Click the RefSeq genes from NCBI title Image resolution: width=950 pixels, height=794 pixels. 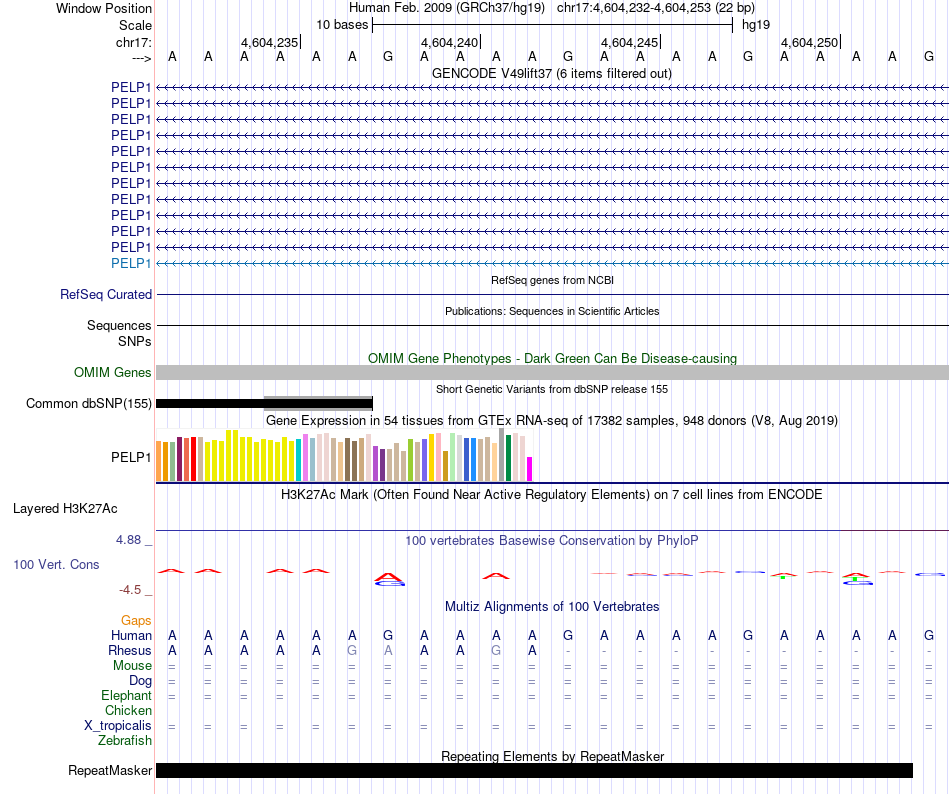552,280
